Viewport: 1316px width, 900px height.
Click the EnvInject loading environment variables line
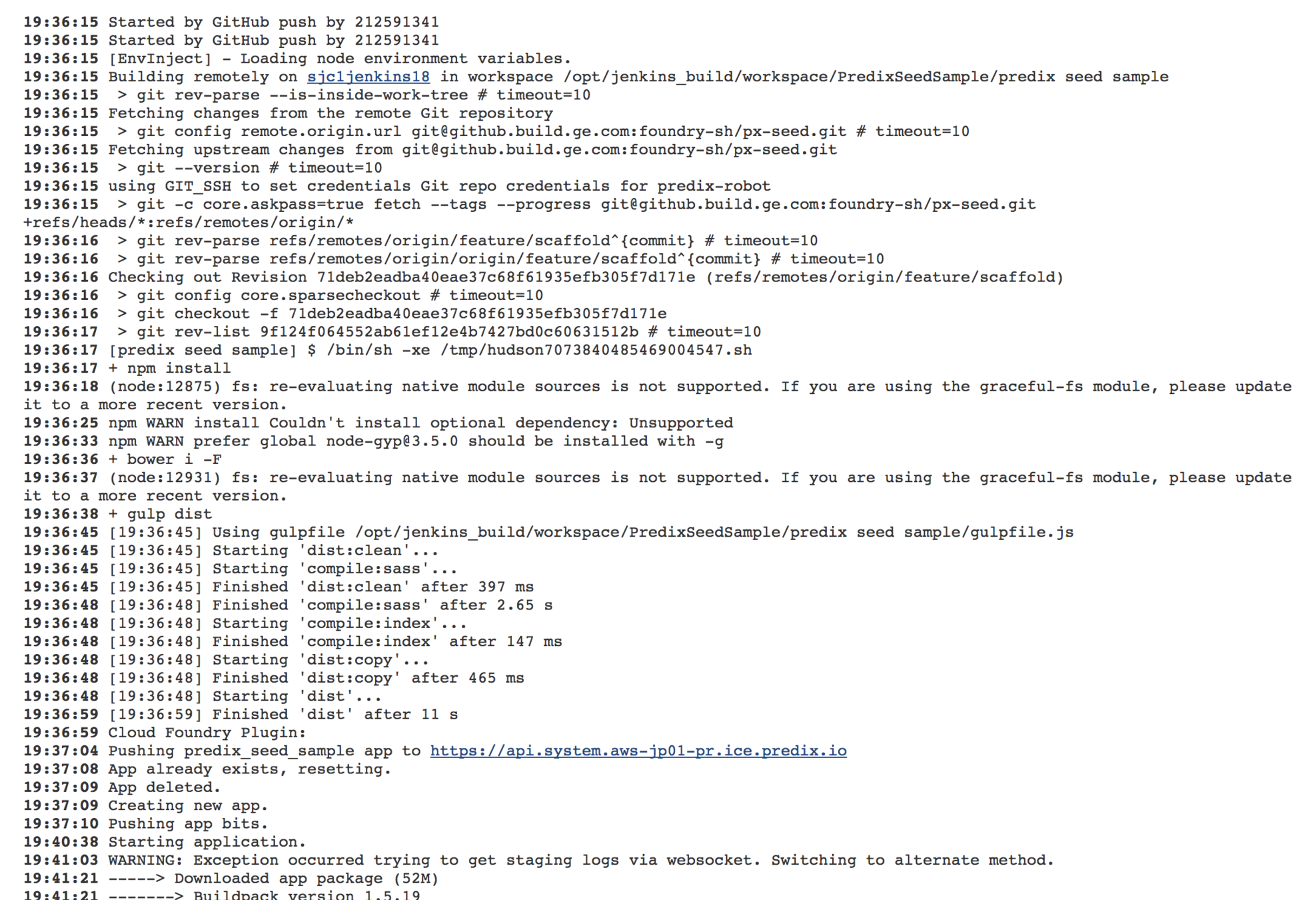[297, 59]
